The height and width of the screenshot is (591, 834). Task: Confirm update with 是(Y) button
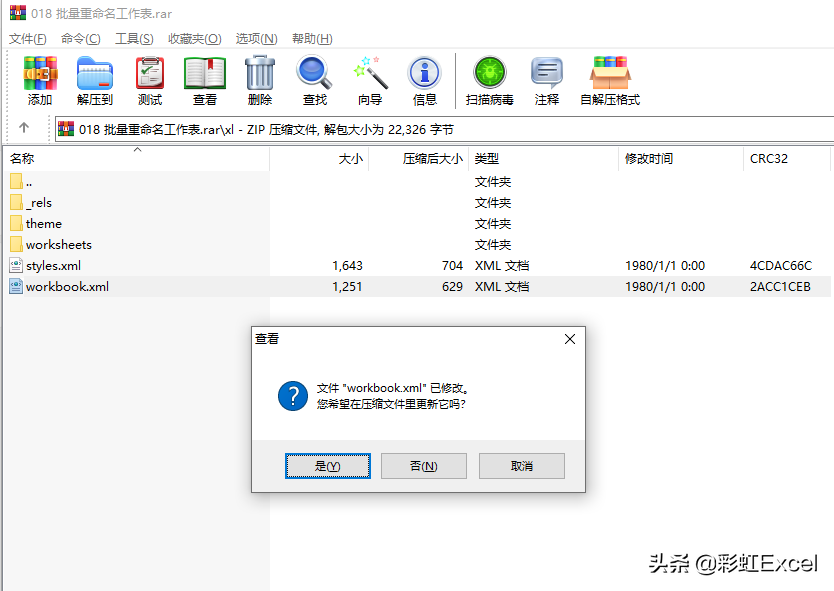click(x=328, y=466)
